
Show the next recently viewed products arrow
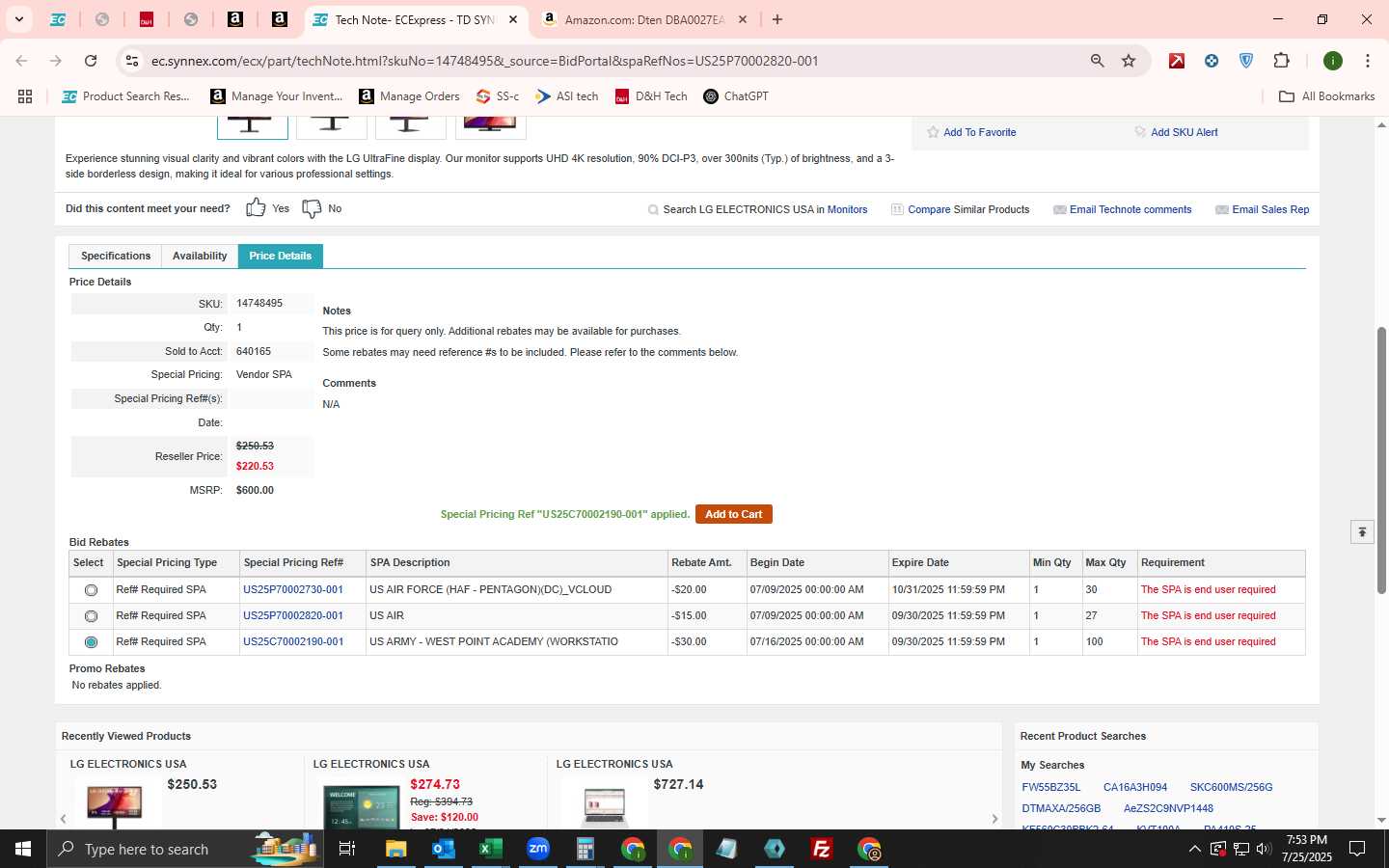994,819
